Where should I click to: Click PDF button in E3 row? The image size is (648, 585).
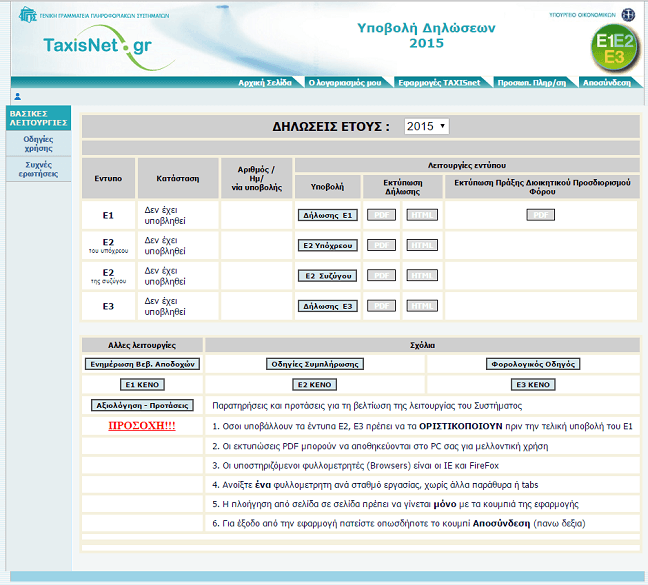pyautogui.click(x=381, y=306)
